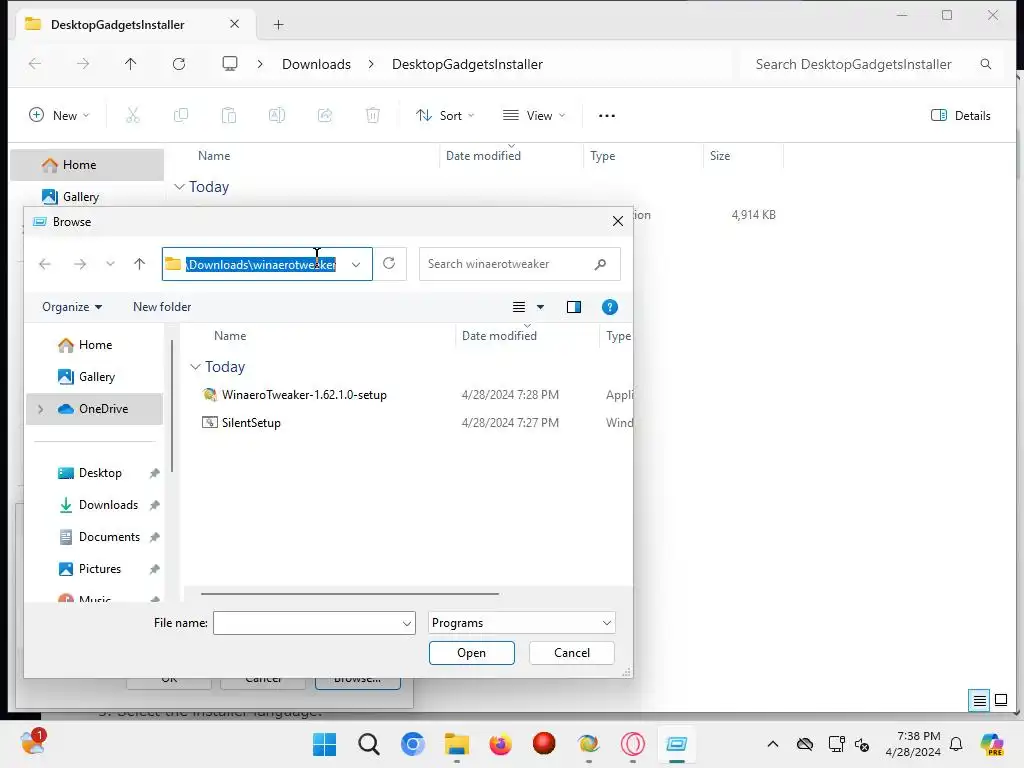Viewport: 1024px width, 768px height.
Task: Open taskbar Search
Action: pyautogui.click(x=368, y=744)
